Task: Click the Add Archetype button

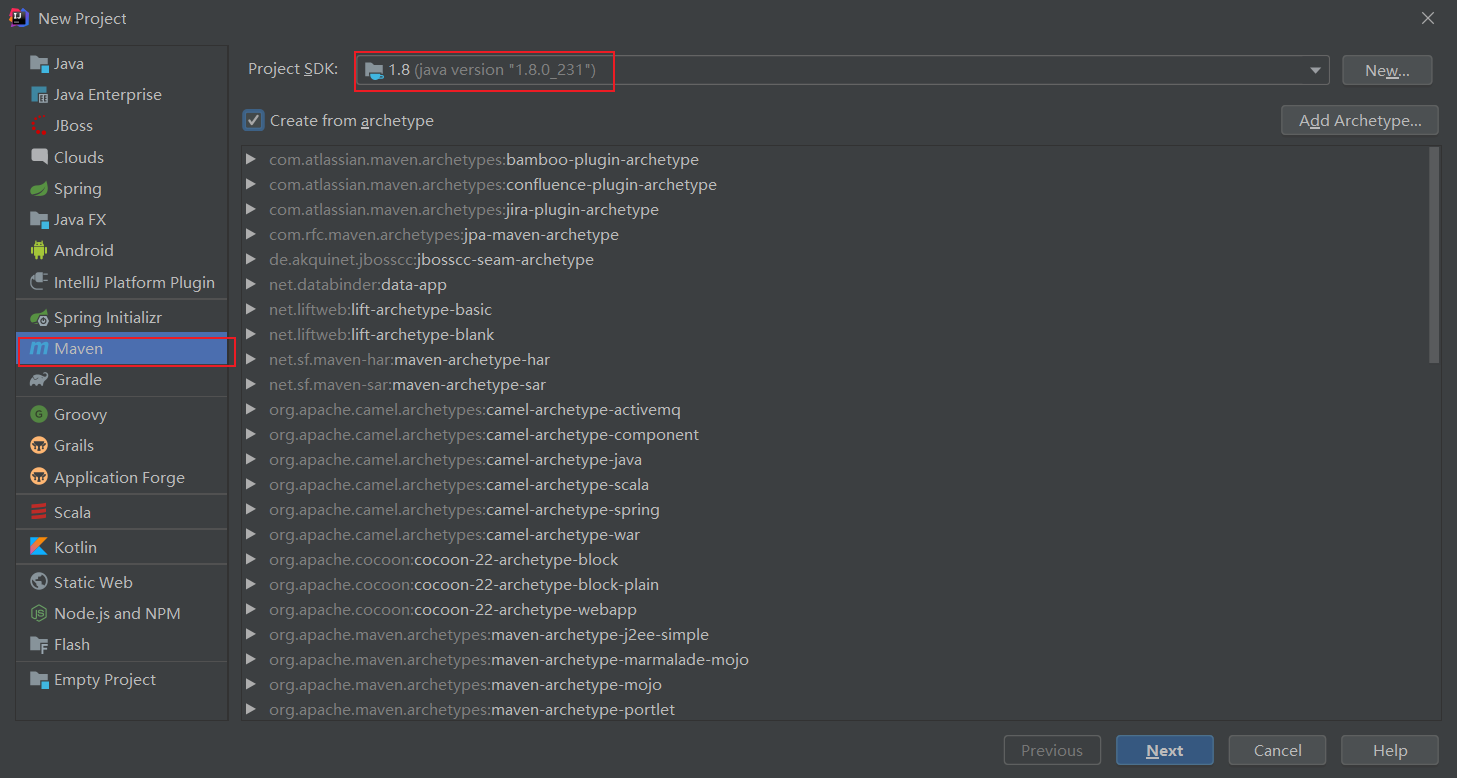Action: point(1358,120)
